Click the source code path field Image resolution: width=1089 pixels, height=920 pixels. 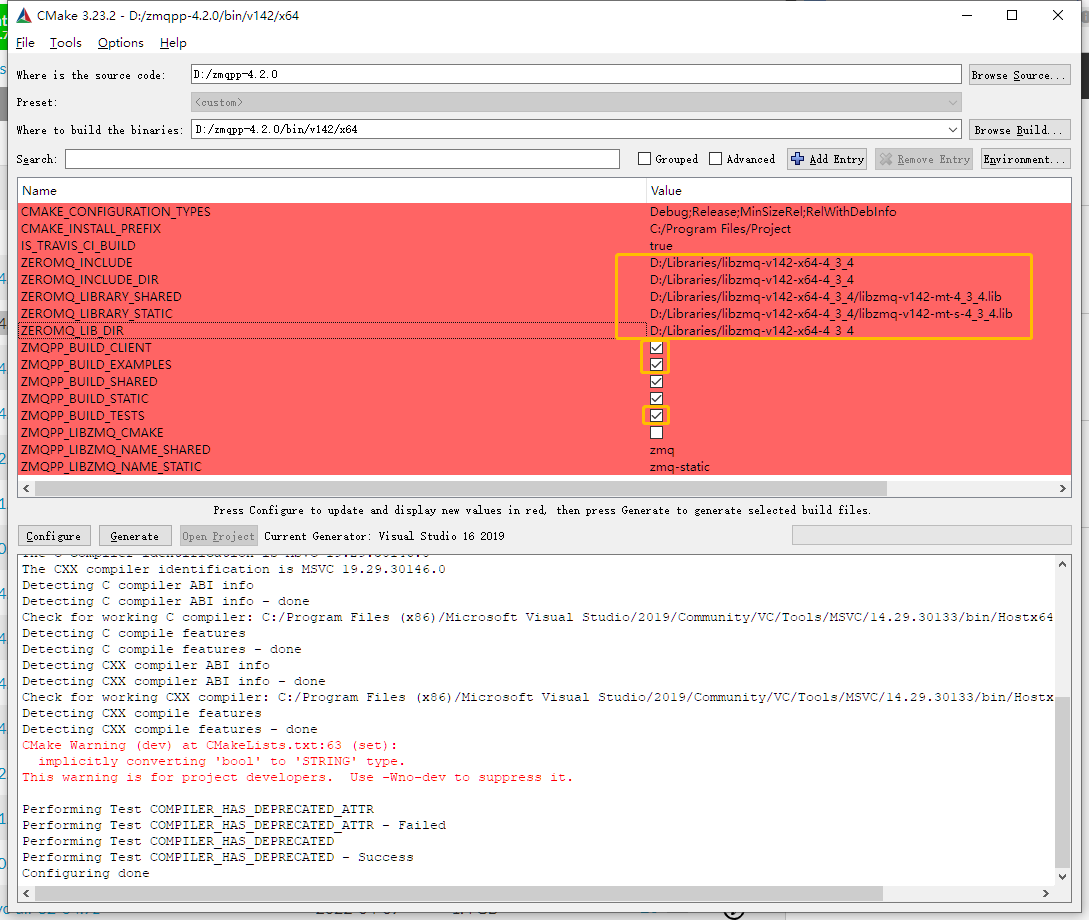pyautogui.click(x=576, y=74)
